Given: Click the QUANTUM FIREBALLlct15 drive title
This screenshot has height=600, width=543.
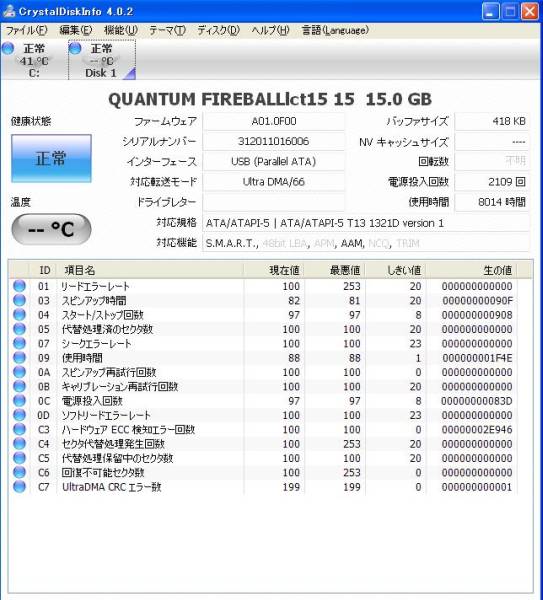Looking at the screenshot, I should [x=270, y=99].
